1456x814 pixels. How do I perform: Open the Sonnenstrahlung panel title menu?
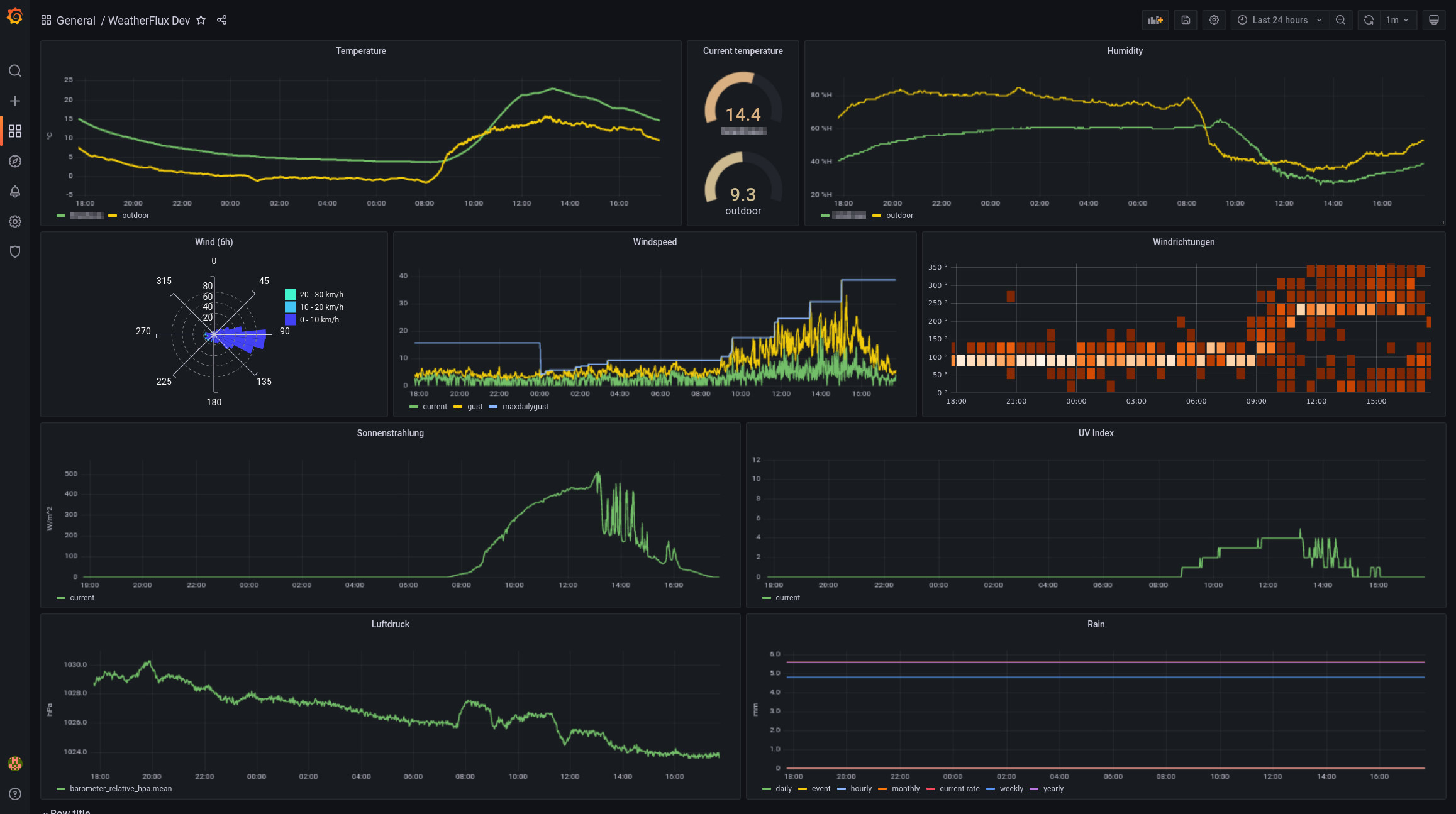click(x=390, y=433)
